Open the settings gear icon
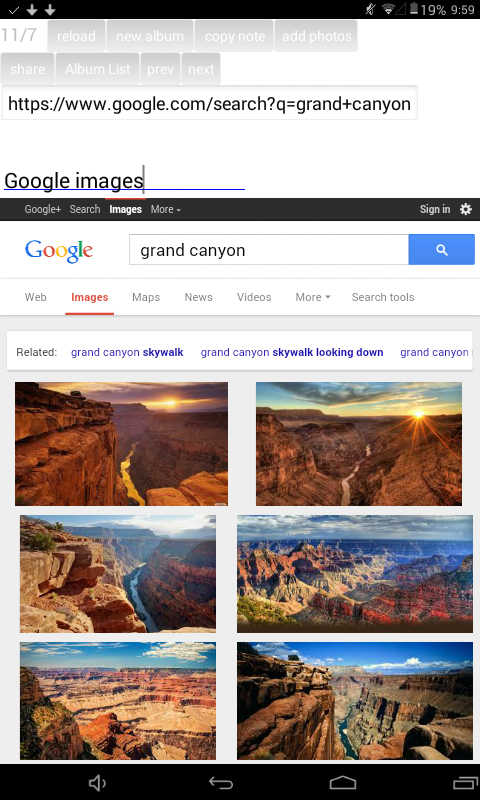 [466, 209]
